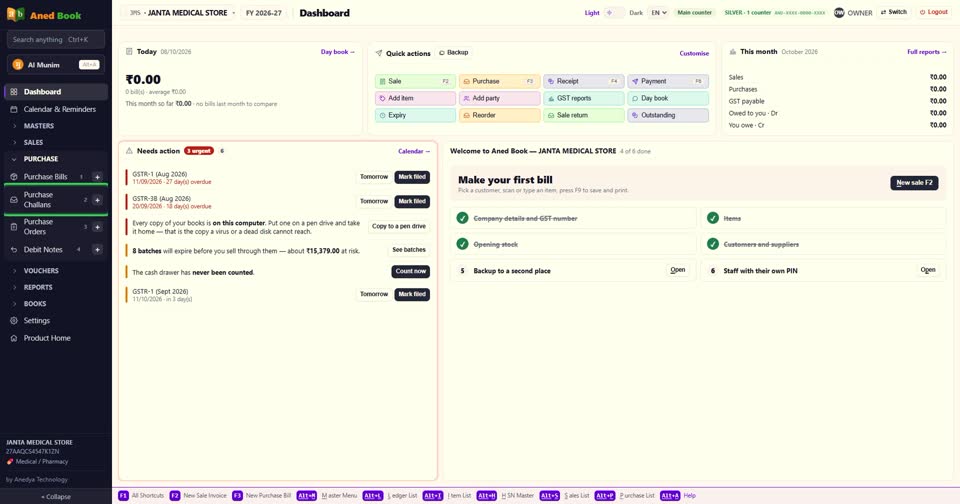Click the Today panel icon
This screenshot has width=960, height=504.
pos(129,51)
